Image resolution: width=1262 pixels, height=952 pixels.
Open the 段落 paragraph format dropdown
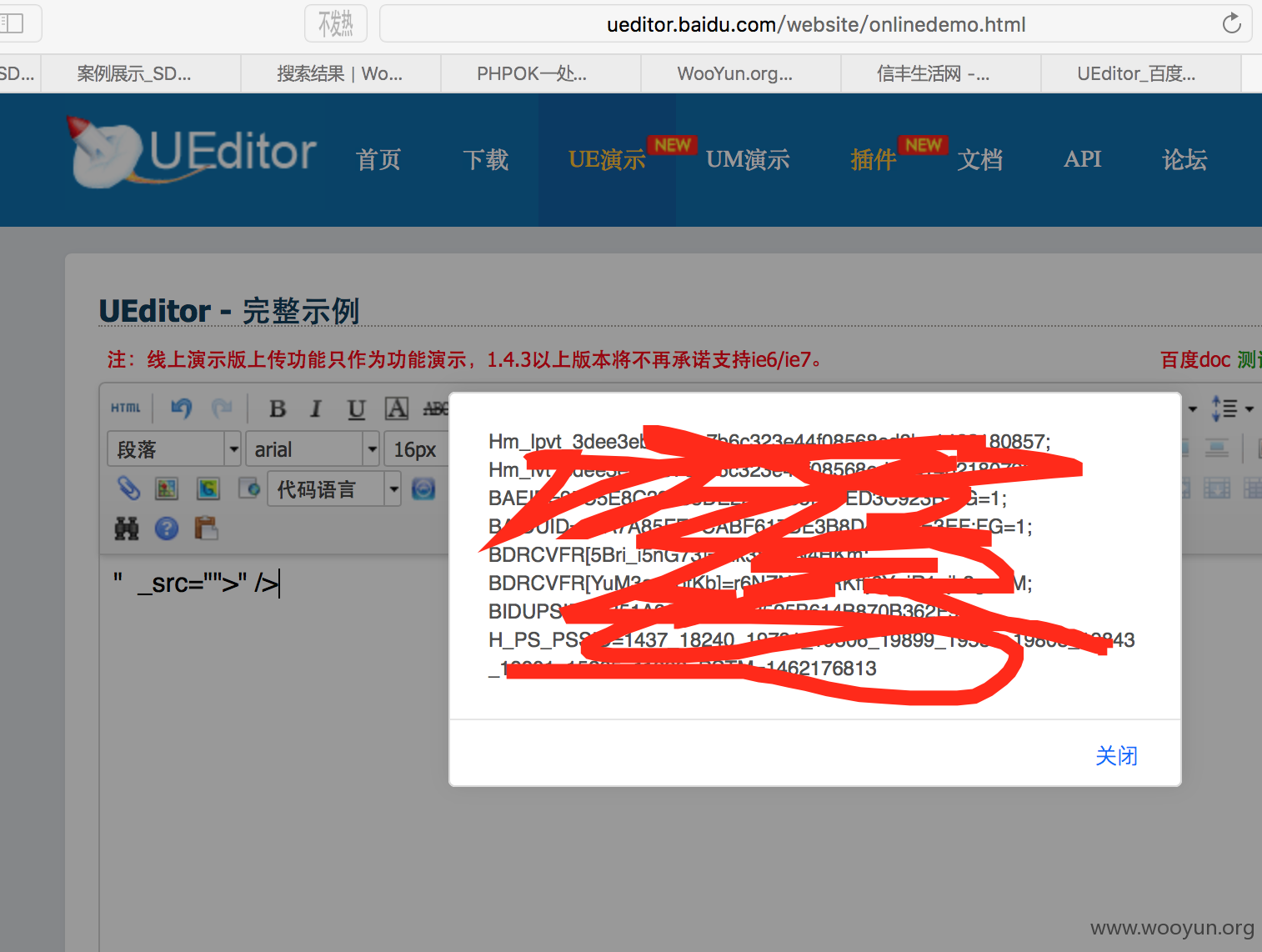click(174, 449)
